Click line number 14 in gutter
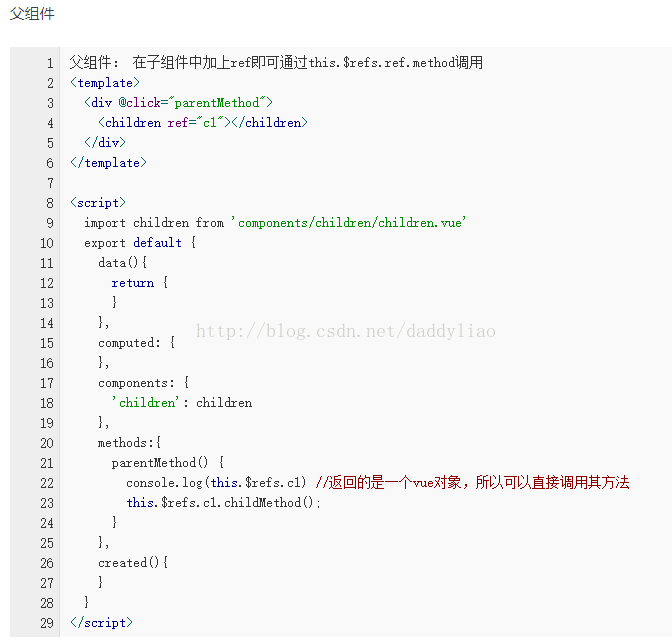Viewport: 672px width, 640px height. tap(47, 323)
